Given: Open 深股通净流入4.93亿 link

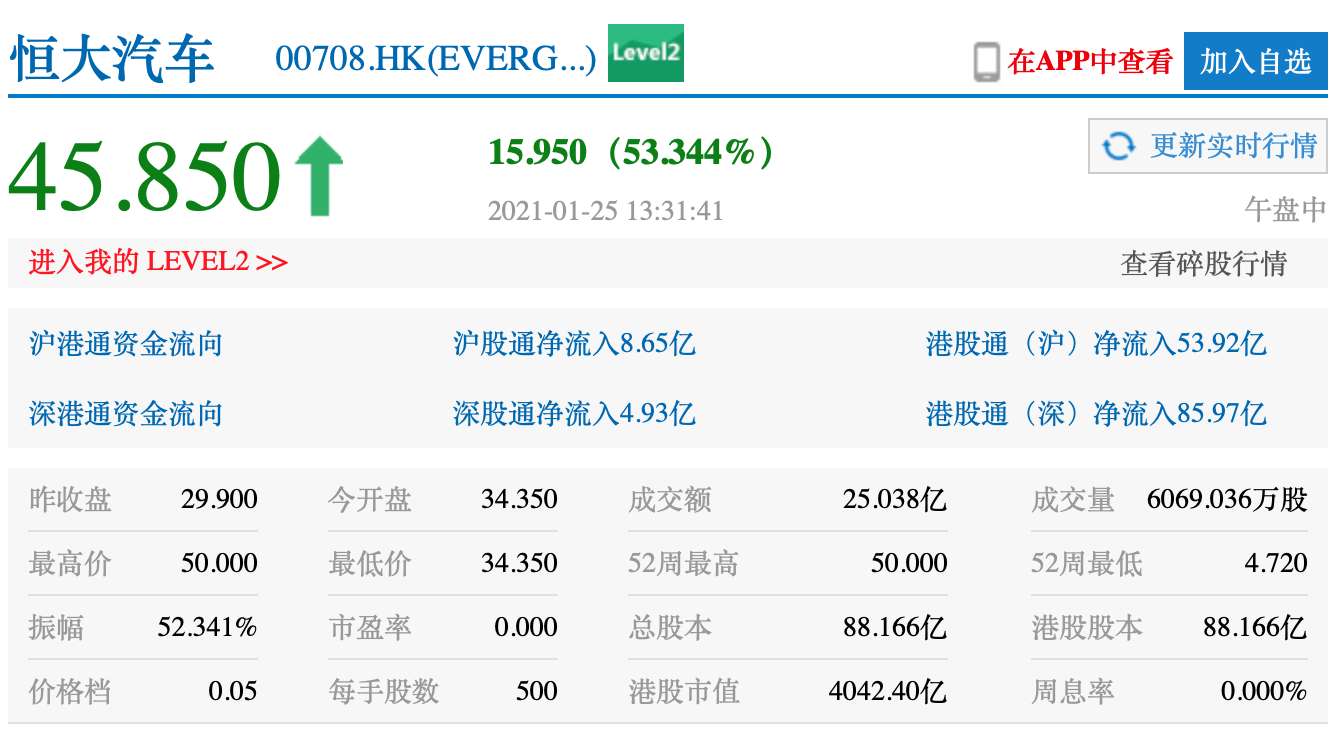Looking at the screenshot, I should 574,414.
